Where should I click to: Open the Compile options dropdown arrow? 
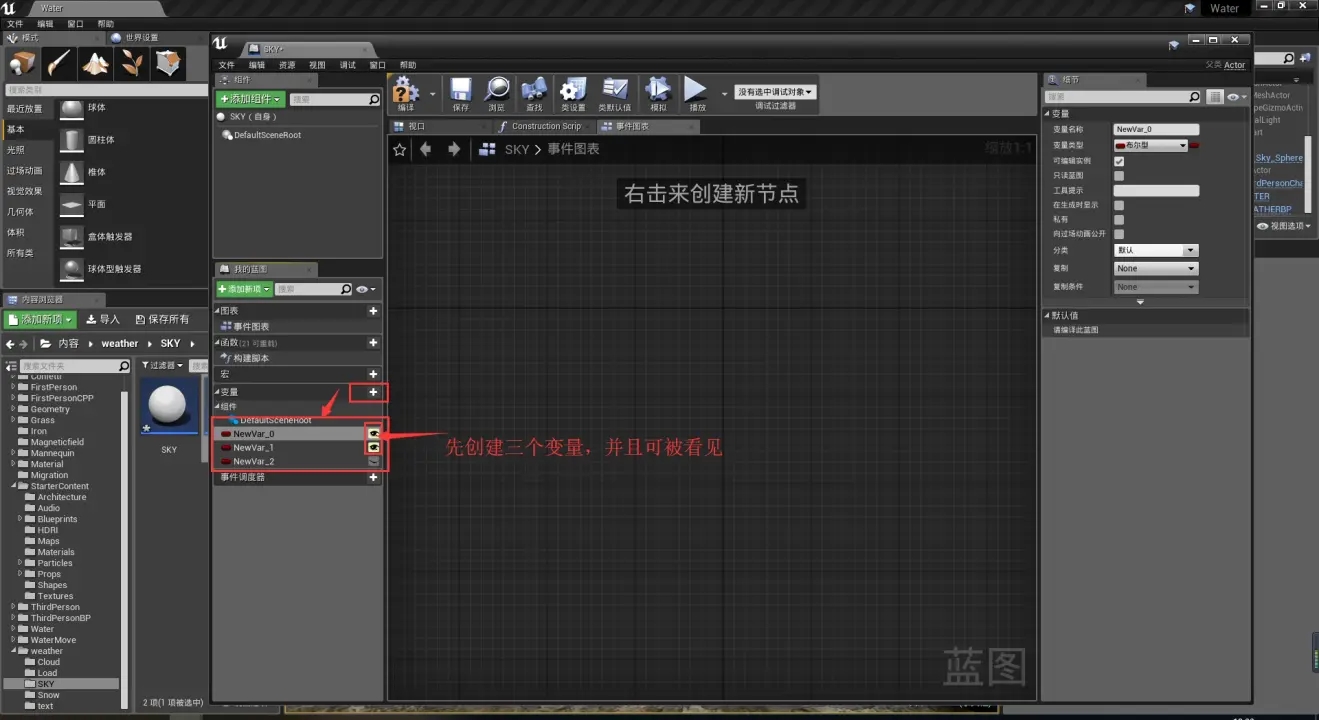(432, 93)
